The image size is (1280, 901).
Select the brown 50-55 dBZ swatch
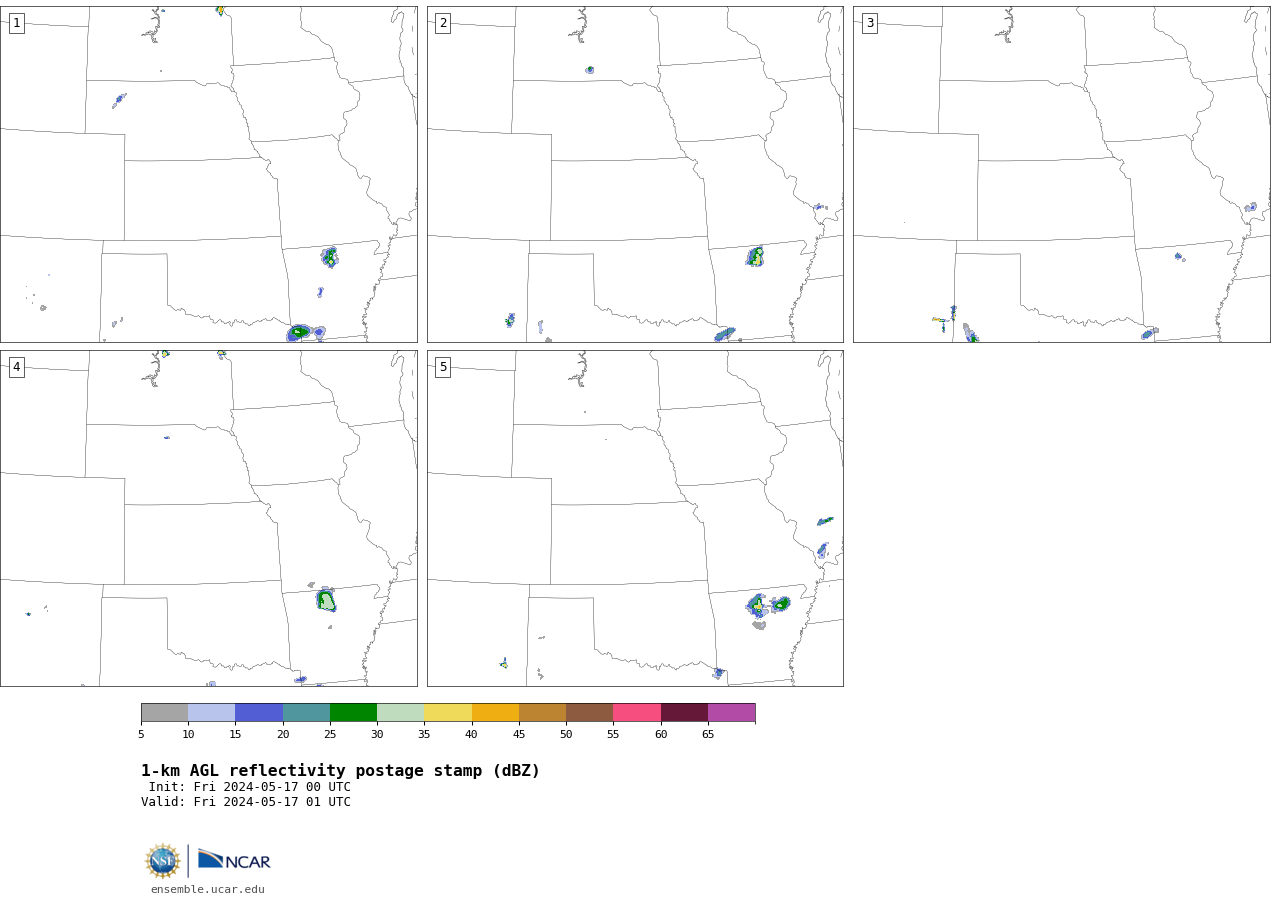[x=589, y=713]
